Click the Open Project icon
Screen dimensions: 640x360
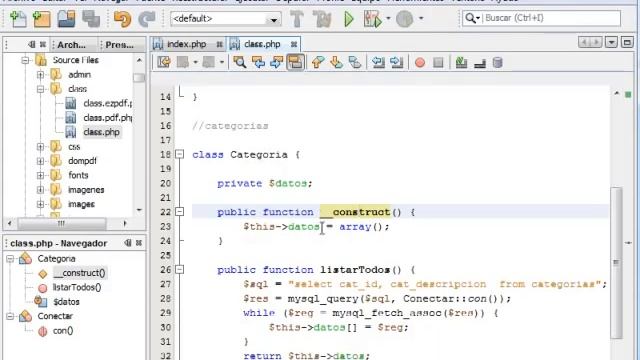pos(66,19)
